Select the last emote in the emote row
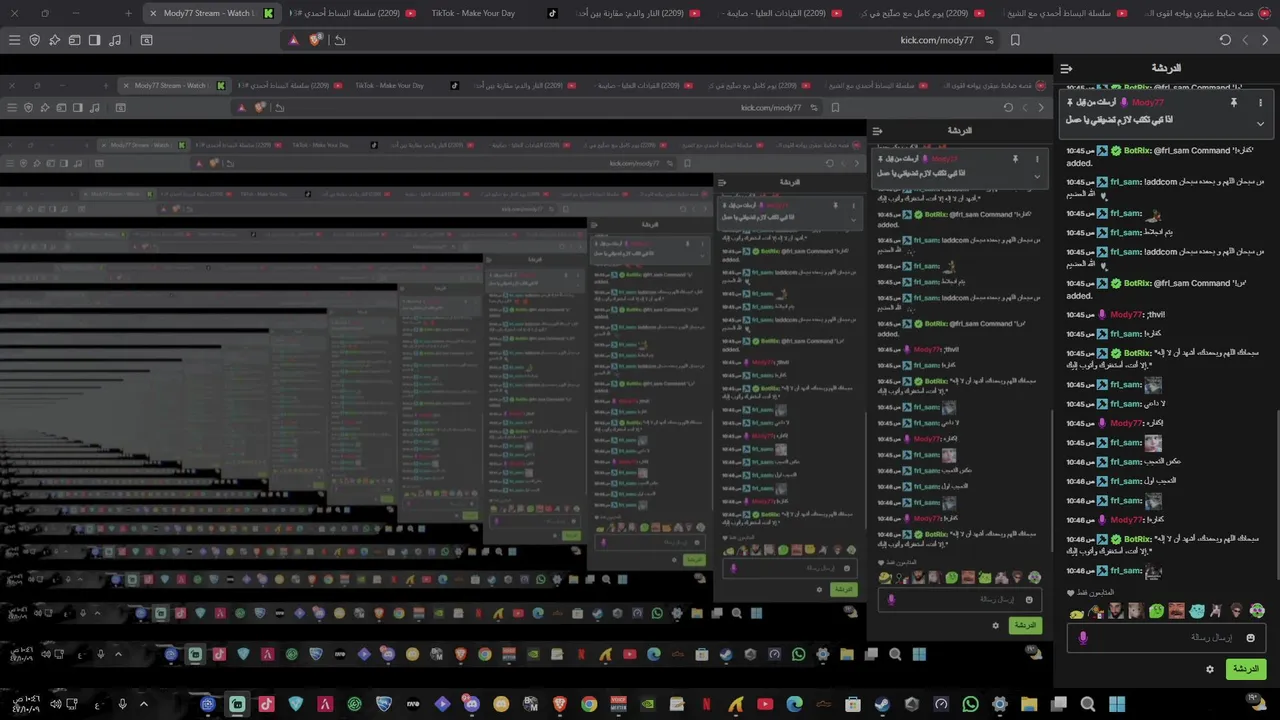 point(1257,611)
